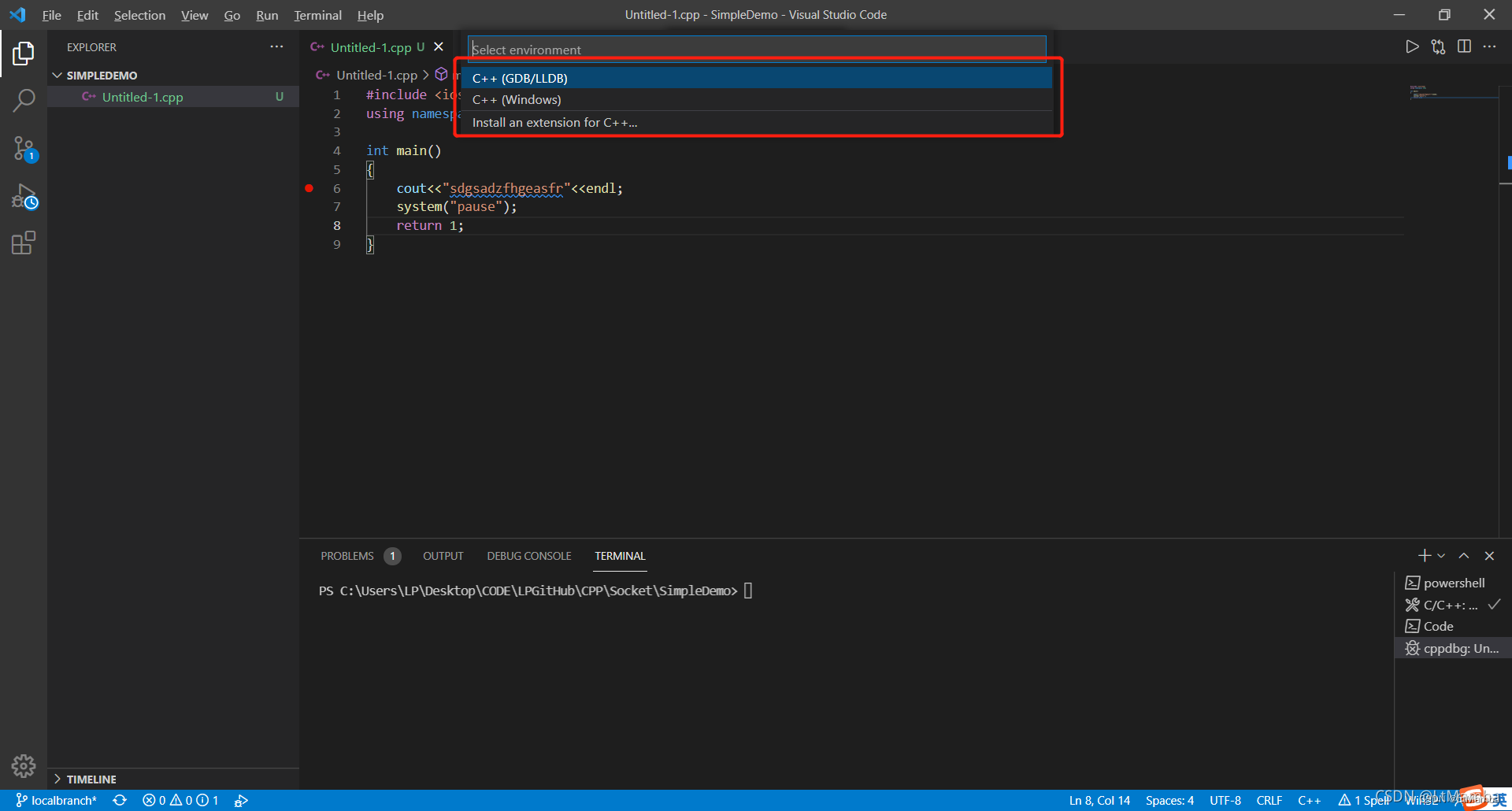Choose C++ (GDB/LLDB) environment
The height and width of the screenshot is (811, 1512).
[x=757, y=78]
